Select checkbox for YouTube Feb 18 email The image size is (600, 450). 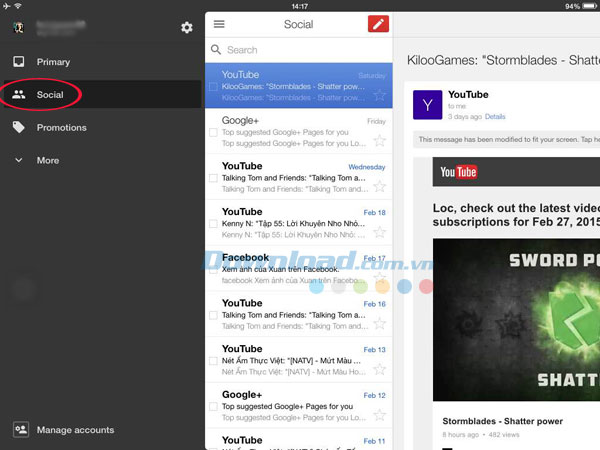pos(213,224)
